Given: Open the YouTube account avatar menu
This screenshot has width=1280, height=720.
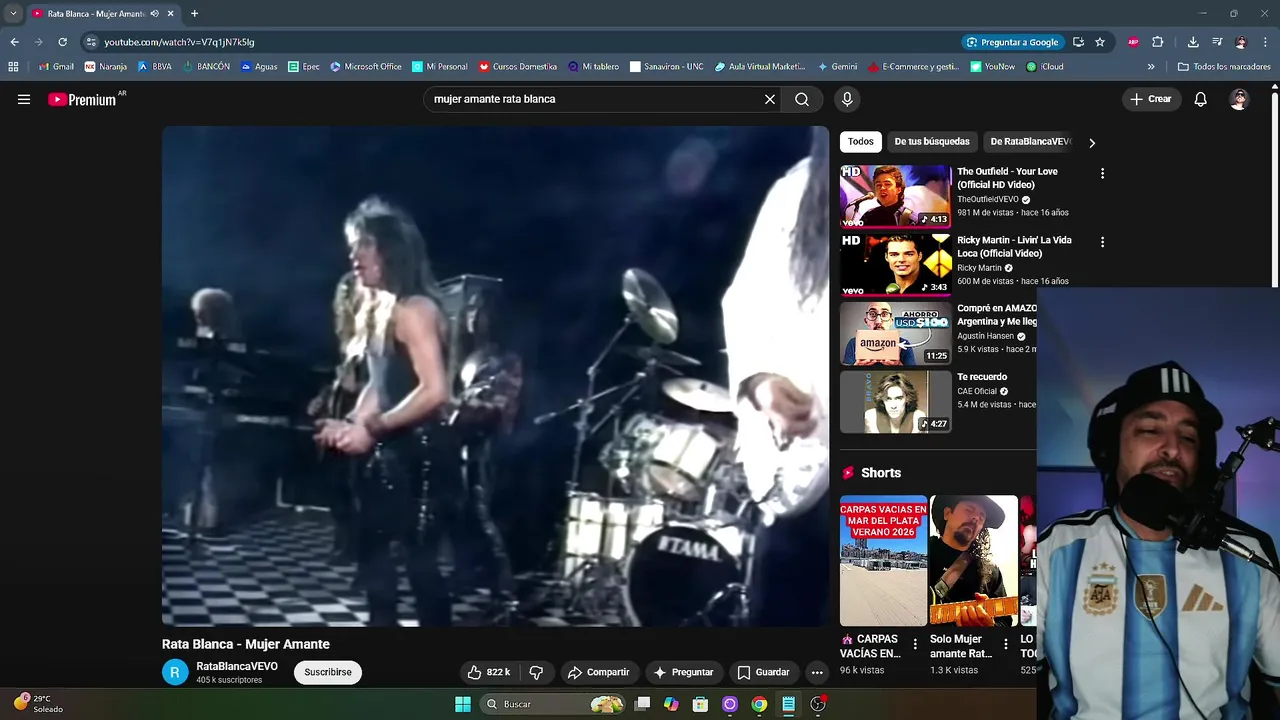Looking at the screenshot, I should click(1239, 99).
